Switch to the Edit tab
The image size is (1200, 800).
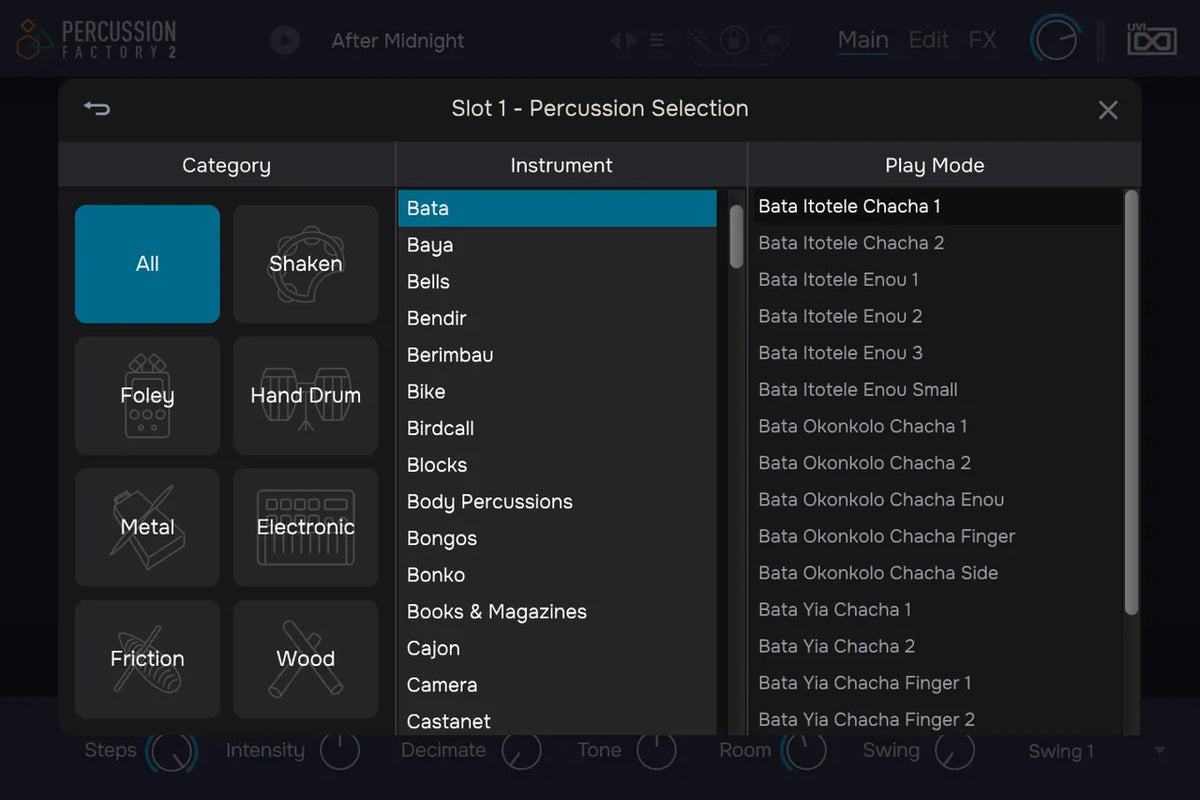(928, 40)
